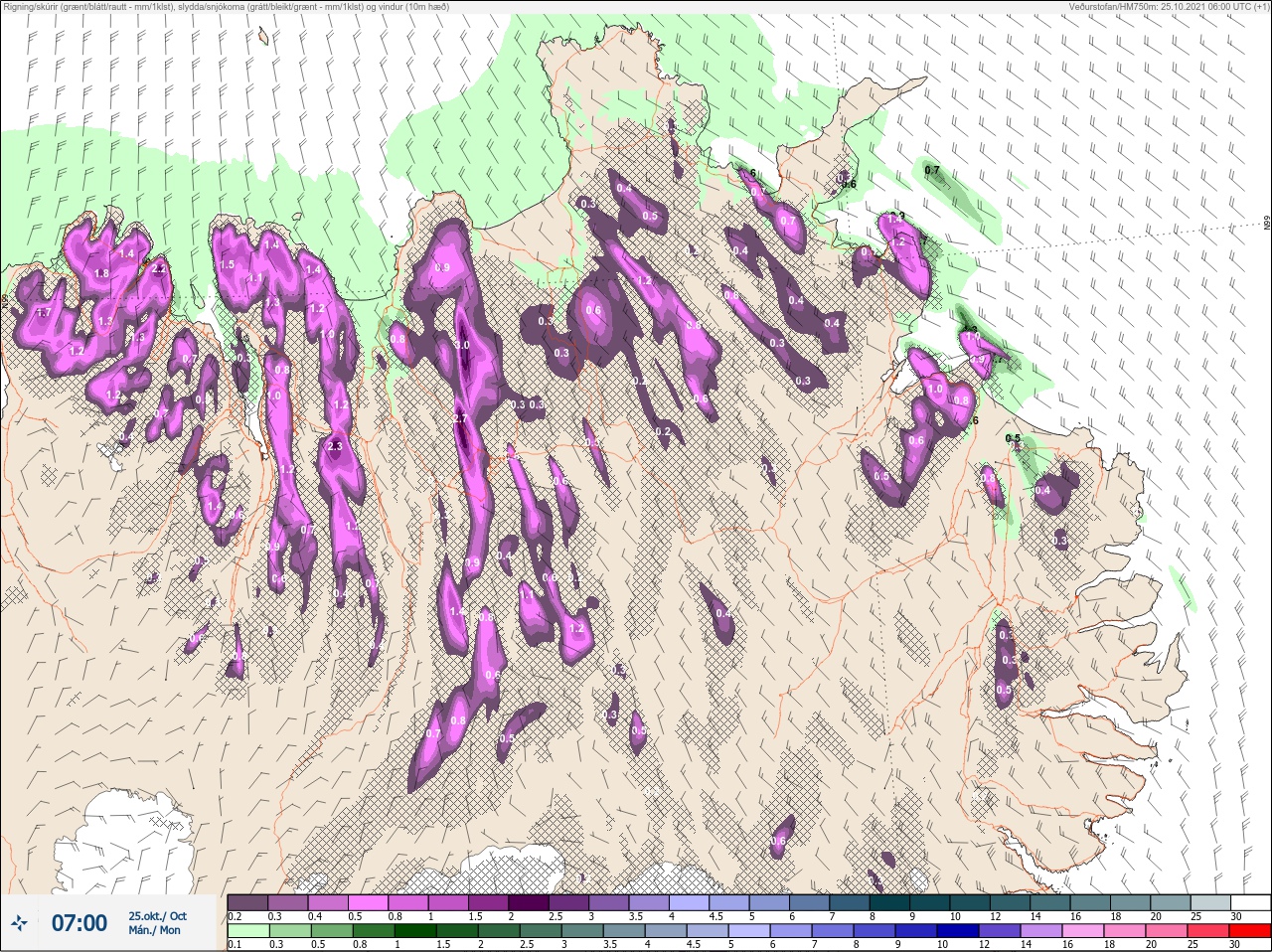This screenshot has width=1272, height=952.
Task: Click the 3.0 precipitation value on the map
Action: click(x=462, y=345)
